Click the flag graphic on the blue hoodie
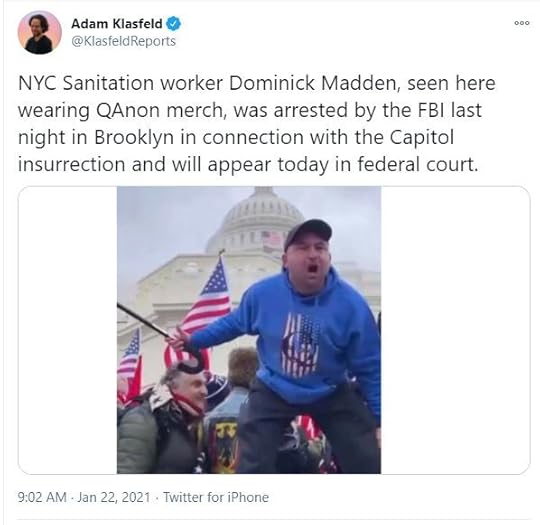540x525 pixels. point(300,345)
